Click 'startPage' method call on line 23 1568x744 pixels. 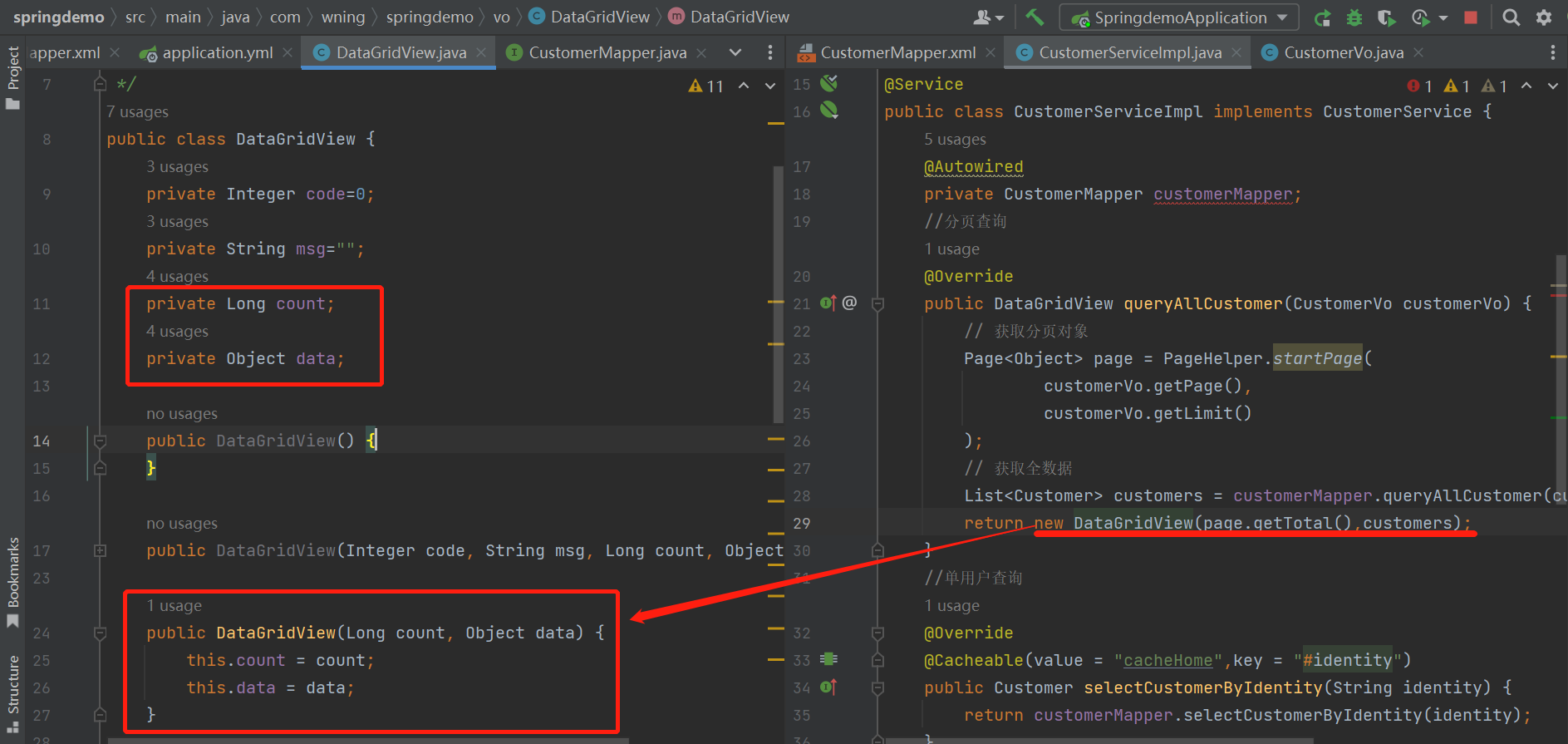coord(1317,358)
